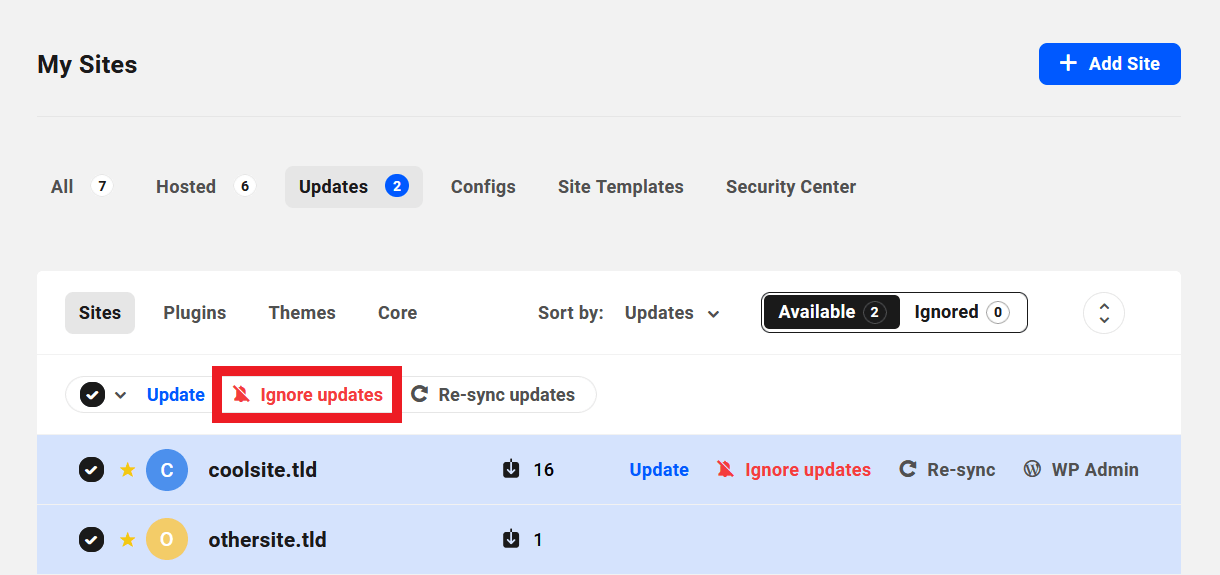Open the bulk selection dropdown arrow
The image size is (1220, 575).
[121, 395]
